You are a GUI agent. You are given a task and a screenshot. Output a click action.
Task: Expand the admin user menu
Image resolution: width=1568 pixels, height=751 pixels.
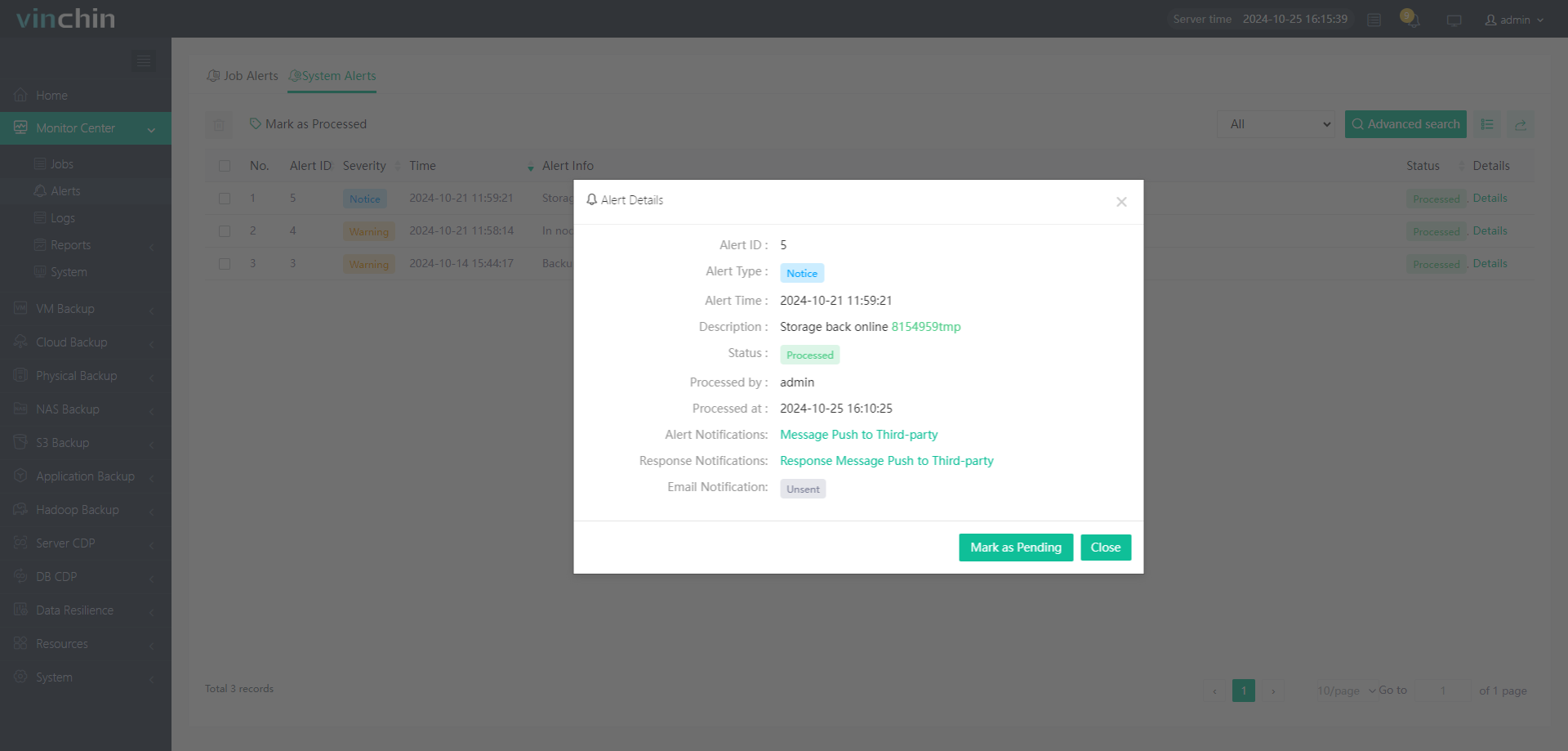tap(1514, 20)
